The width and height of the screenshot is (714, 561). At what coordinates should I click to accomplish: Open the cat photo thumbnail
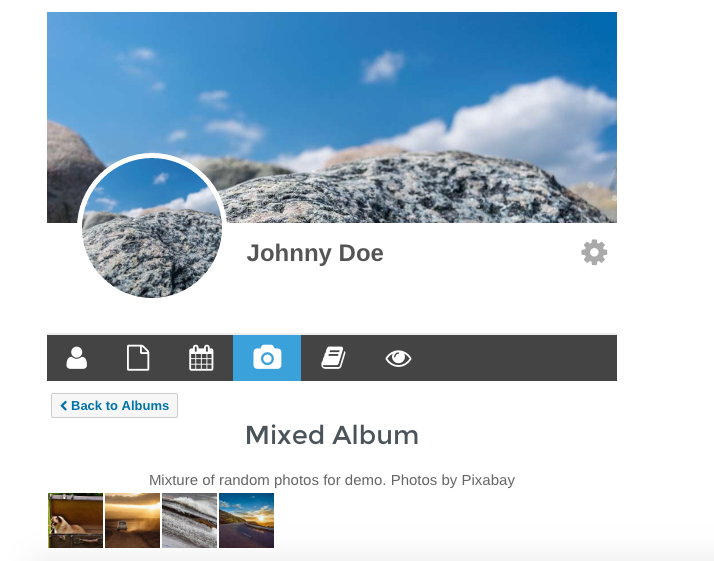tap(76, 520)
